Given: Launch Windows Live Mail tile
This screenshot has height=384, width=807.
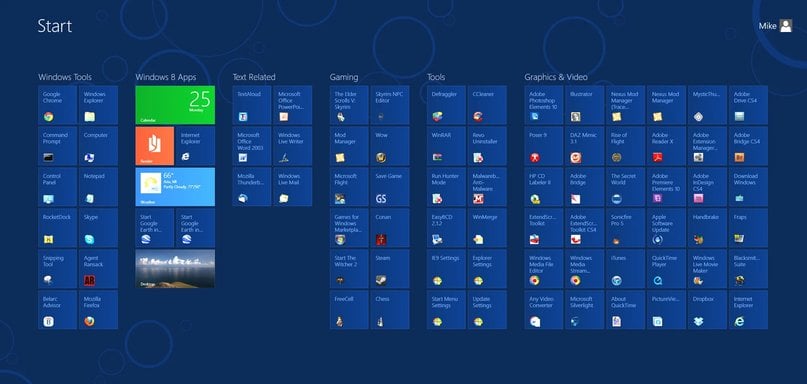Looking at the screenshot, I should (x=292, y=187).
